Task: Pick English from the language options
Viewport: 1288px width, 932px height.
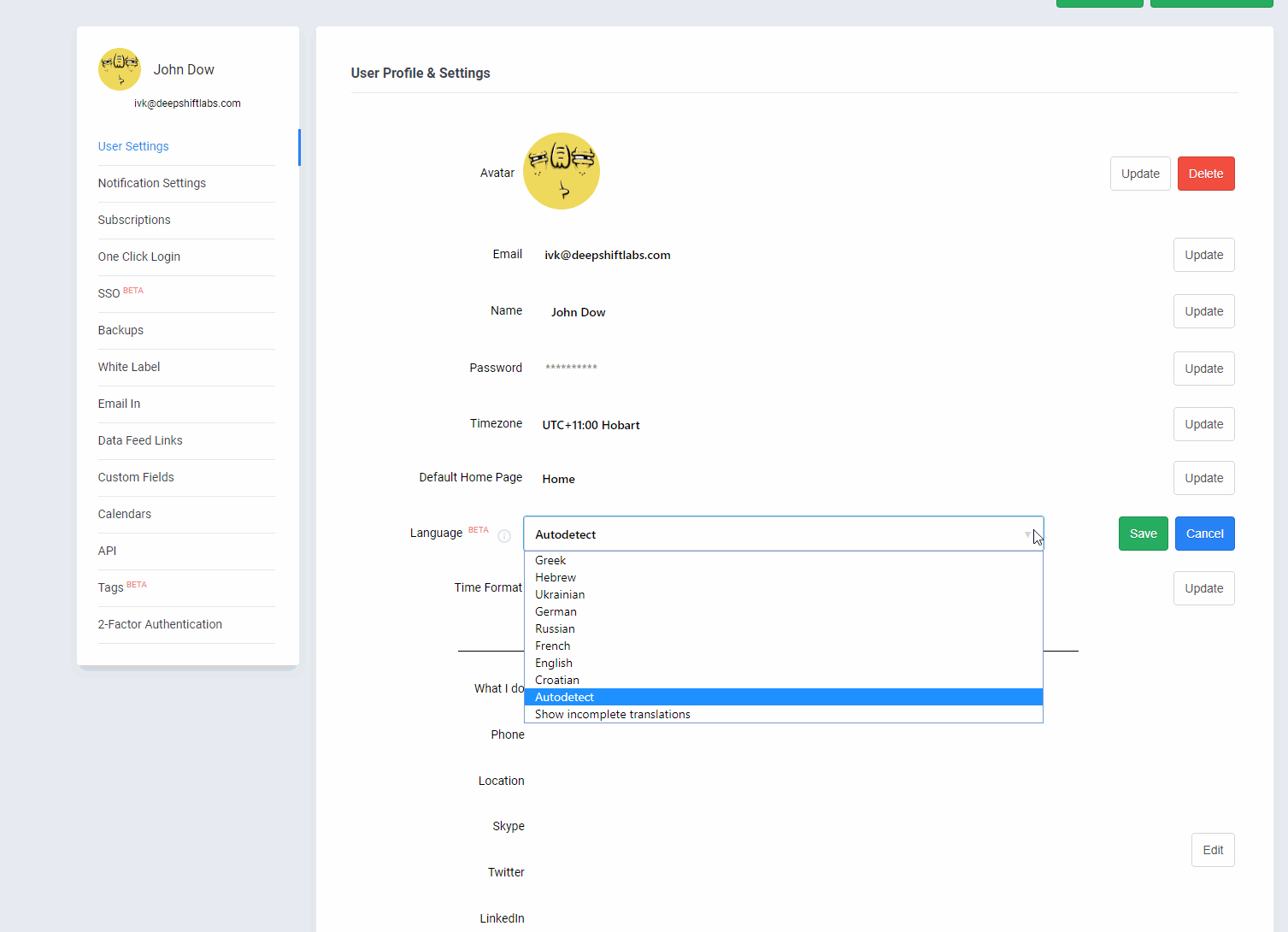Action: pos(554,664)
